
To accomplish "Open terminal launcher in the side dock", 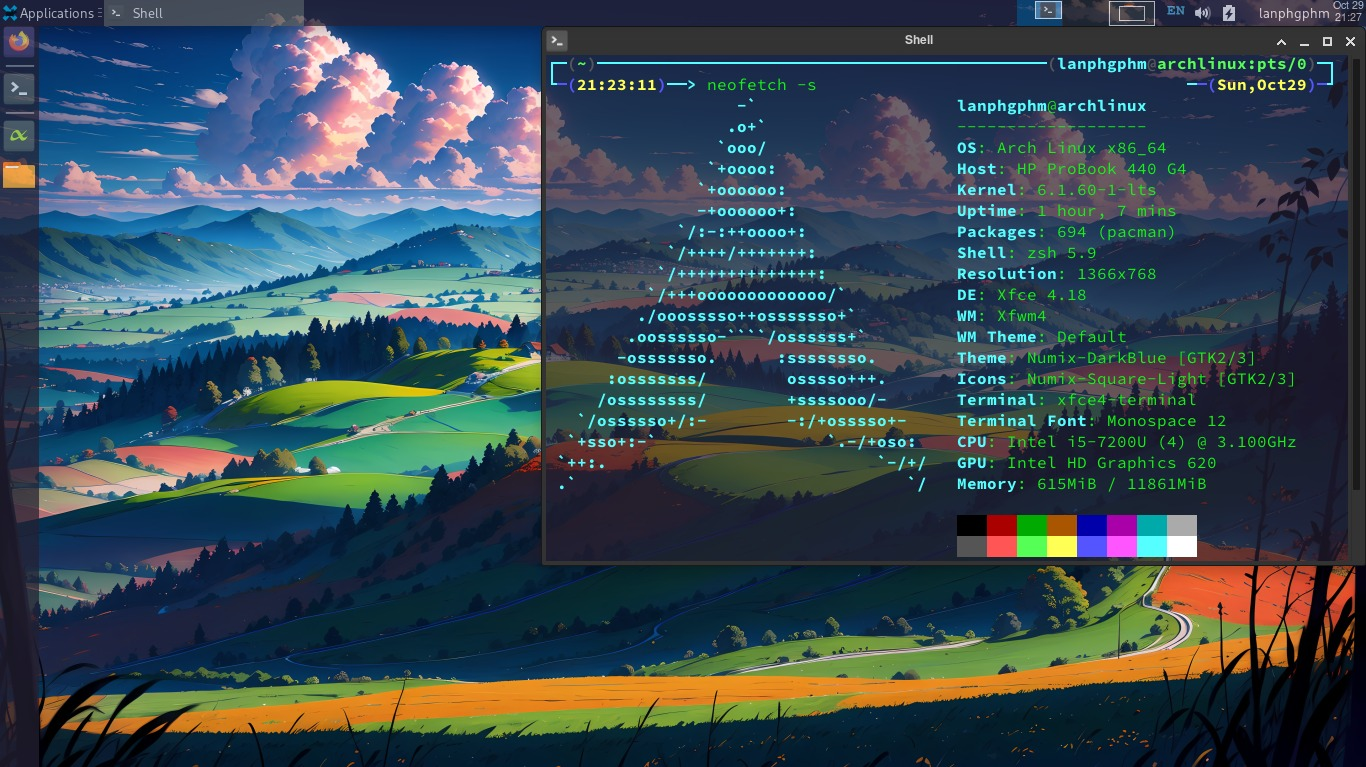I will click(19, 89).
